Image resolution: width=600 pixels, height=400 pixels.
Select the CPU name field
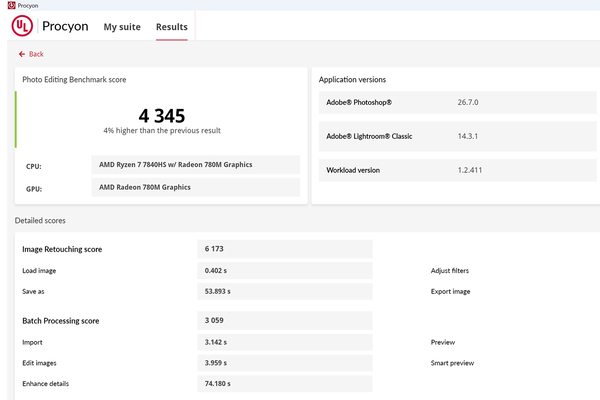point(196,165)
